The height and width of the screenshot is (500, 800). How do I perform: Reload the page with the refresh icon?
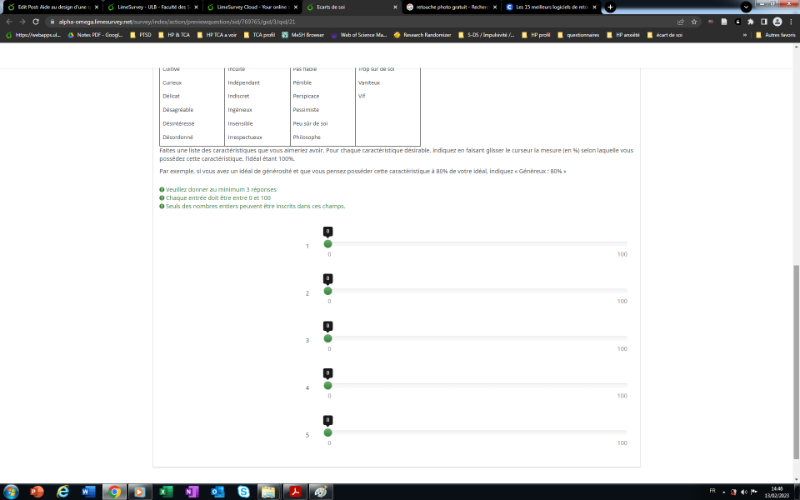tap(35, 21)
